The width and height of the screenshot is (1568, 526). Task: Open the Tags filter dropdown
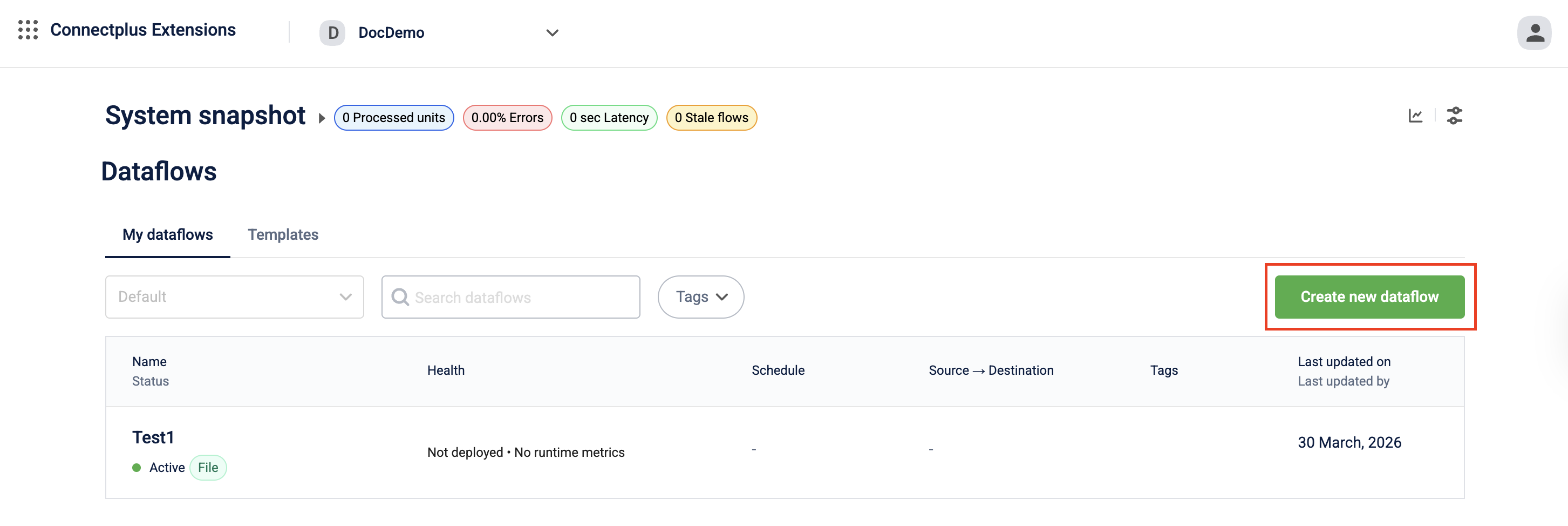(700, 297)
